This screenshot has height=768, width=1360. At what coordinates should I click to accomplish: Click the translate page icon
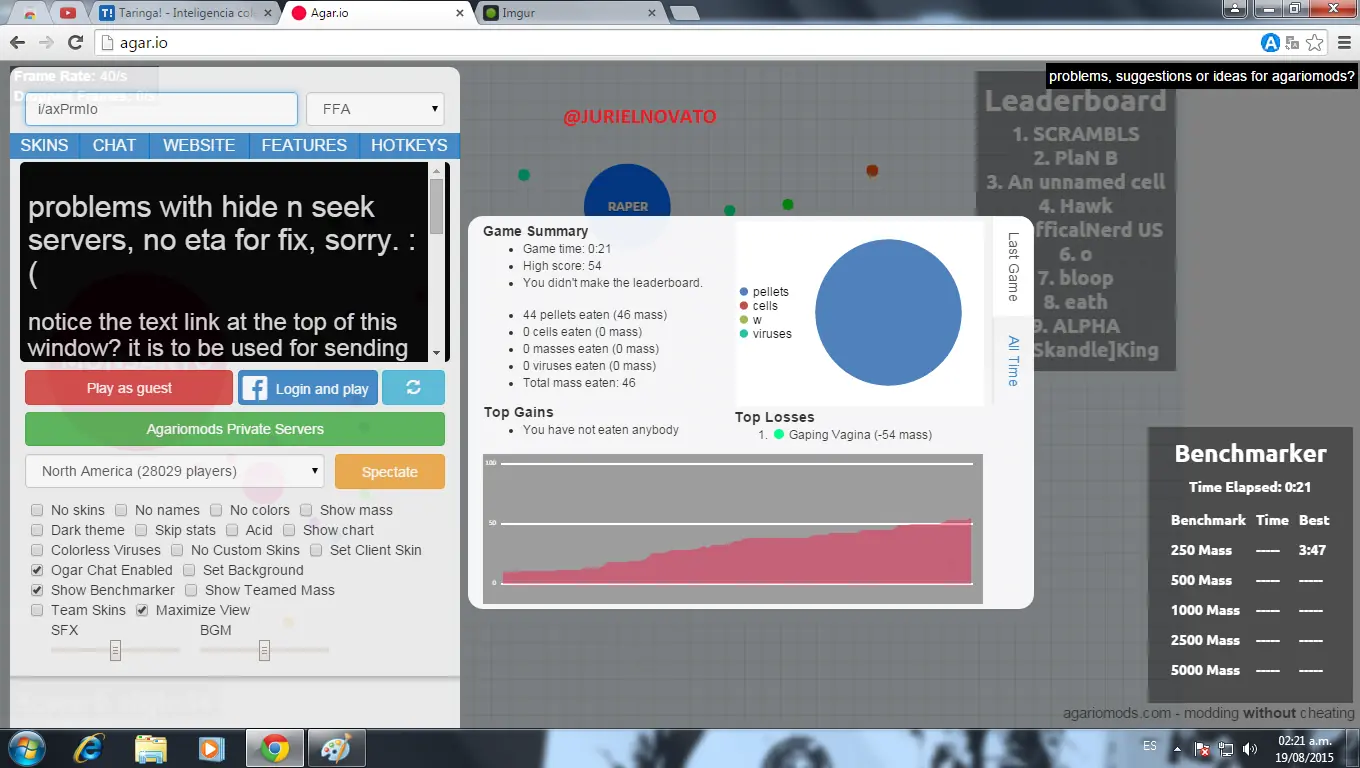coord(1293,42)
